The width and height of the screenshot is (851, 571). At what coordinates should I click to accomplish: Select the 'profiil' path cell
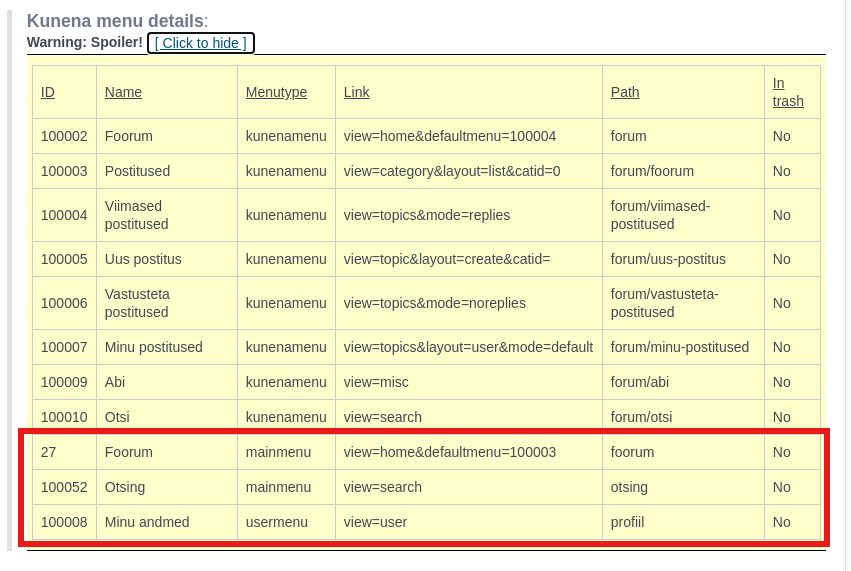click(630, 522)
